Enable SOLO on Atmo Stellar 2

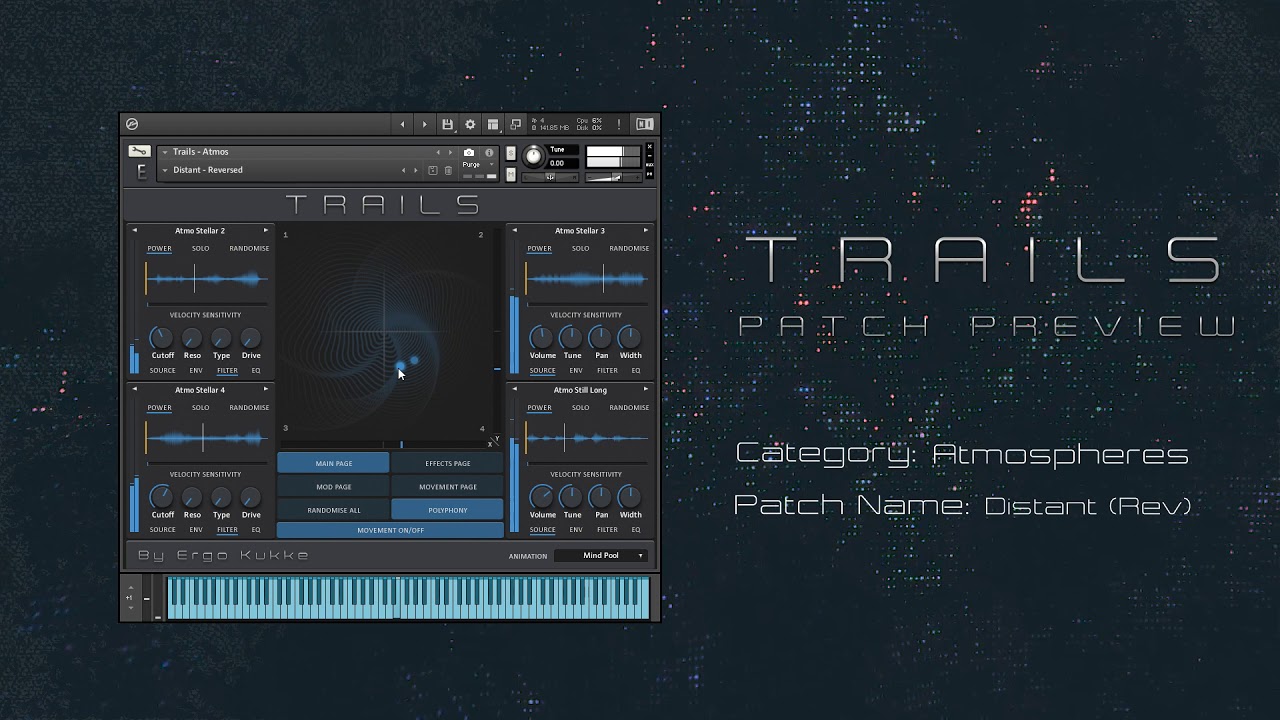point(200,248)
